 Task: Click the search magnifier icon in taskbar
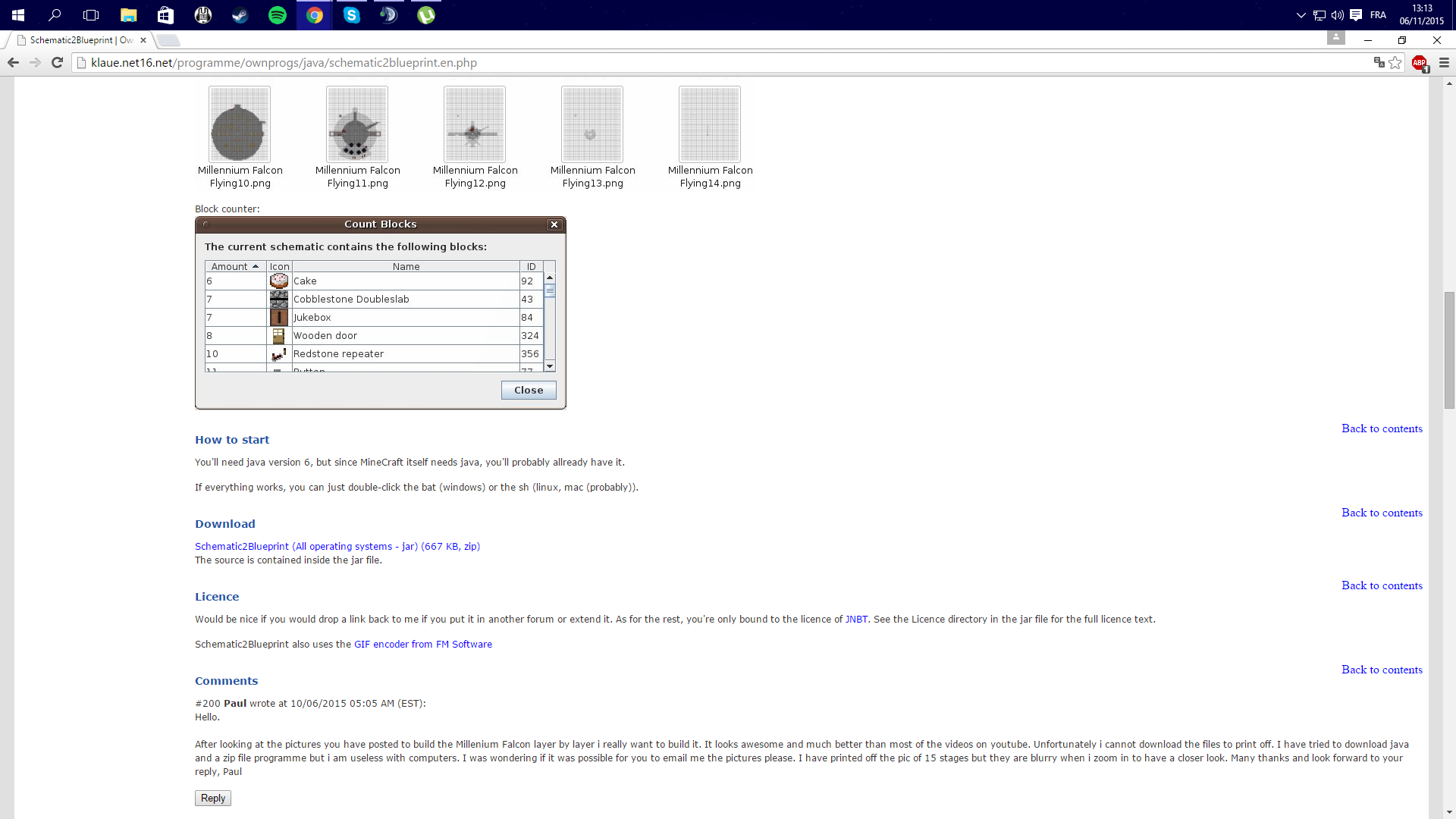(x=54, y=15)
